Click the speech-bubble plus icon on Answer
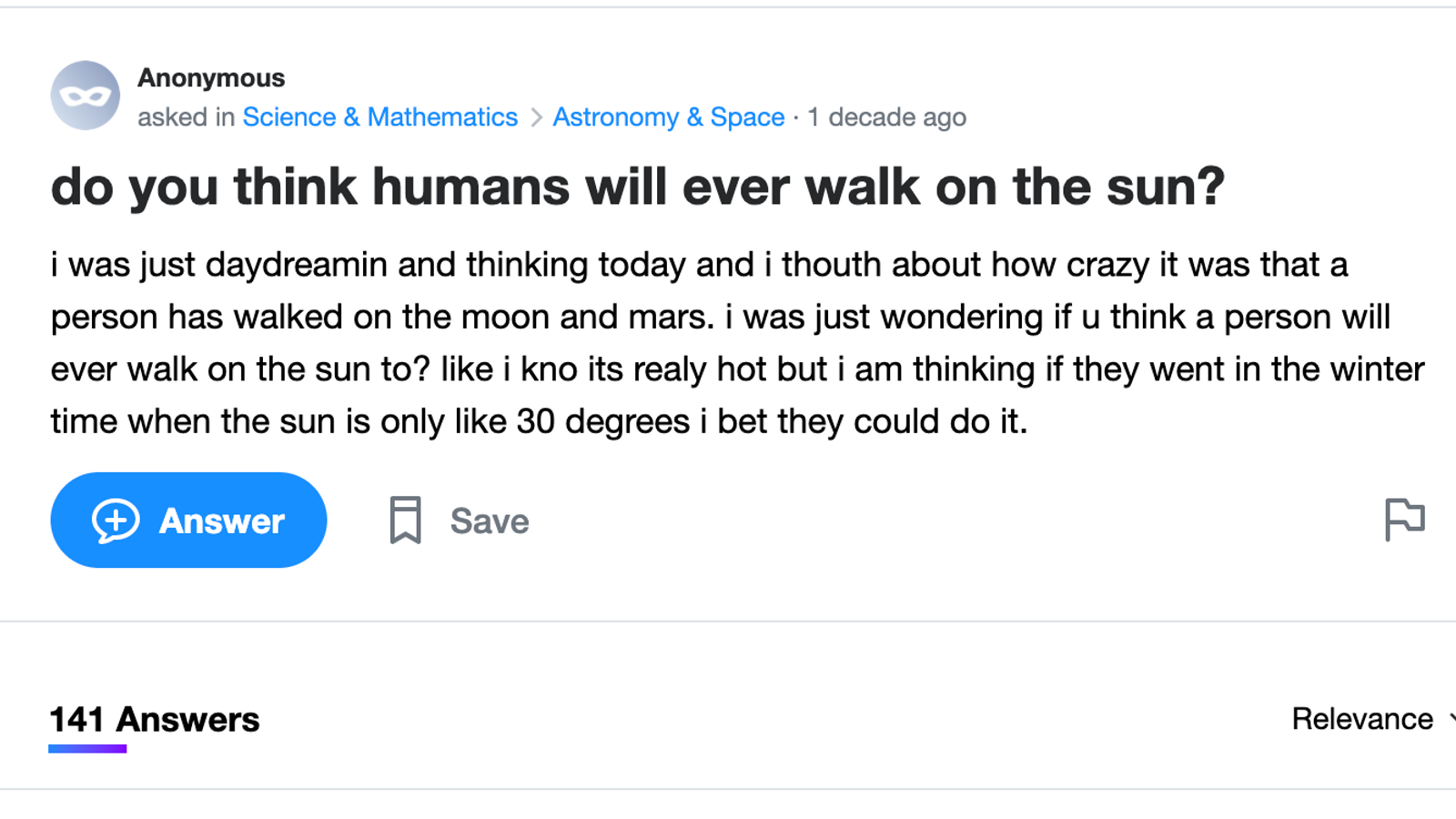 click(x=116, y=521)
